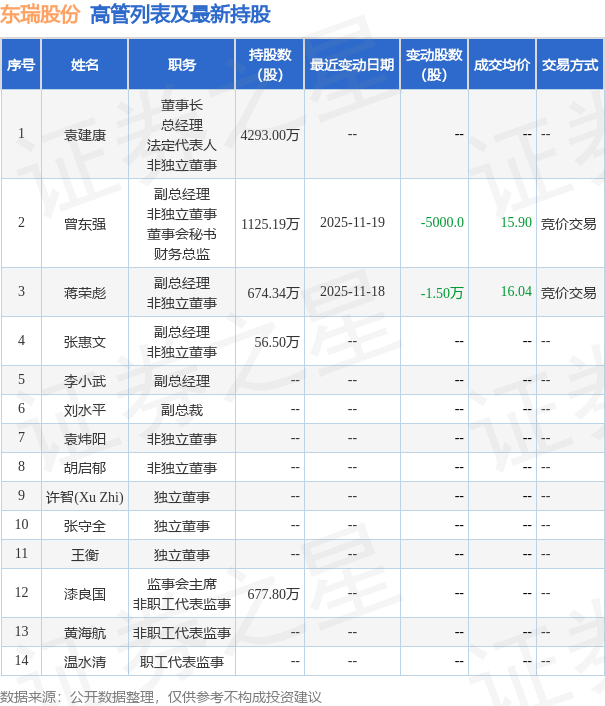Click the name 曾东强
The width and height of the screenshot is (605, 706).
(x=85, y=223)
